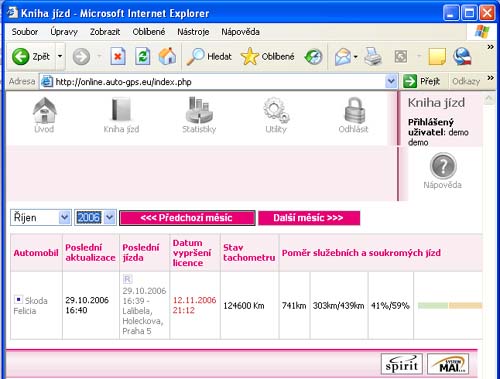Click orange private trips ratio bar

(466, 306)
